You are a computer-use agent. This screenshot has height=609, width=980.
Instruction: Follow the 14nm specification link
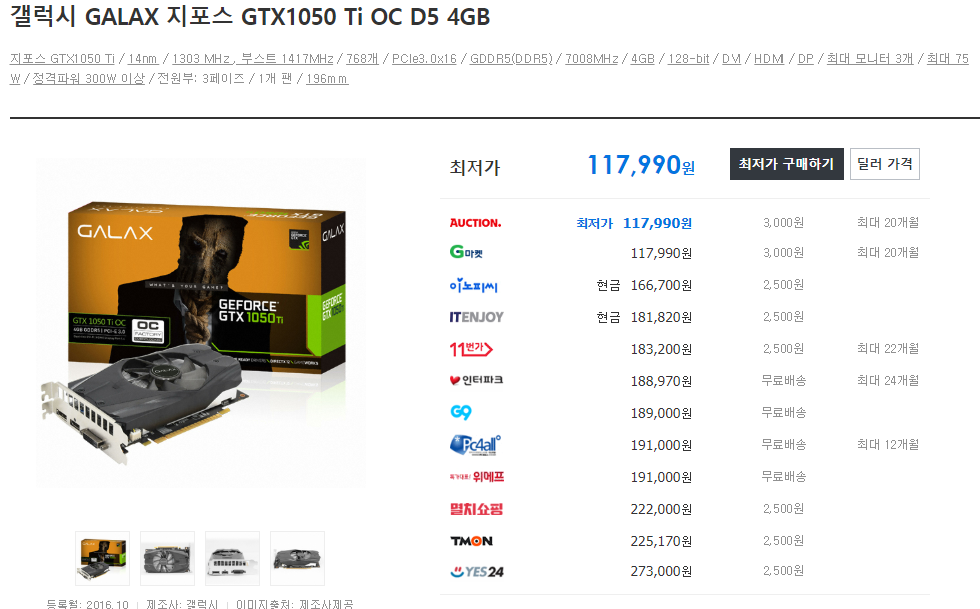tap(143, 59)
